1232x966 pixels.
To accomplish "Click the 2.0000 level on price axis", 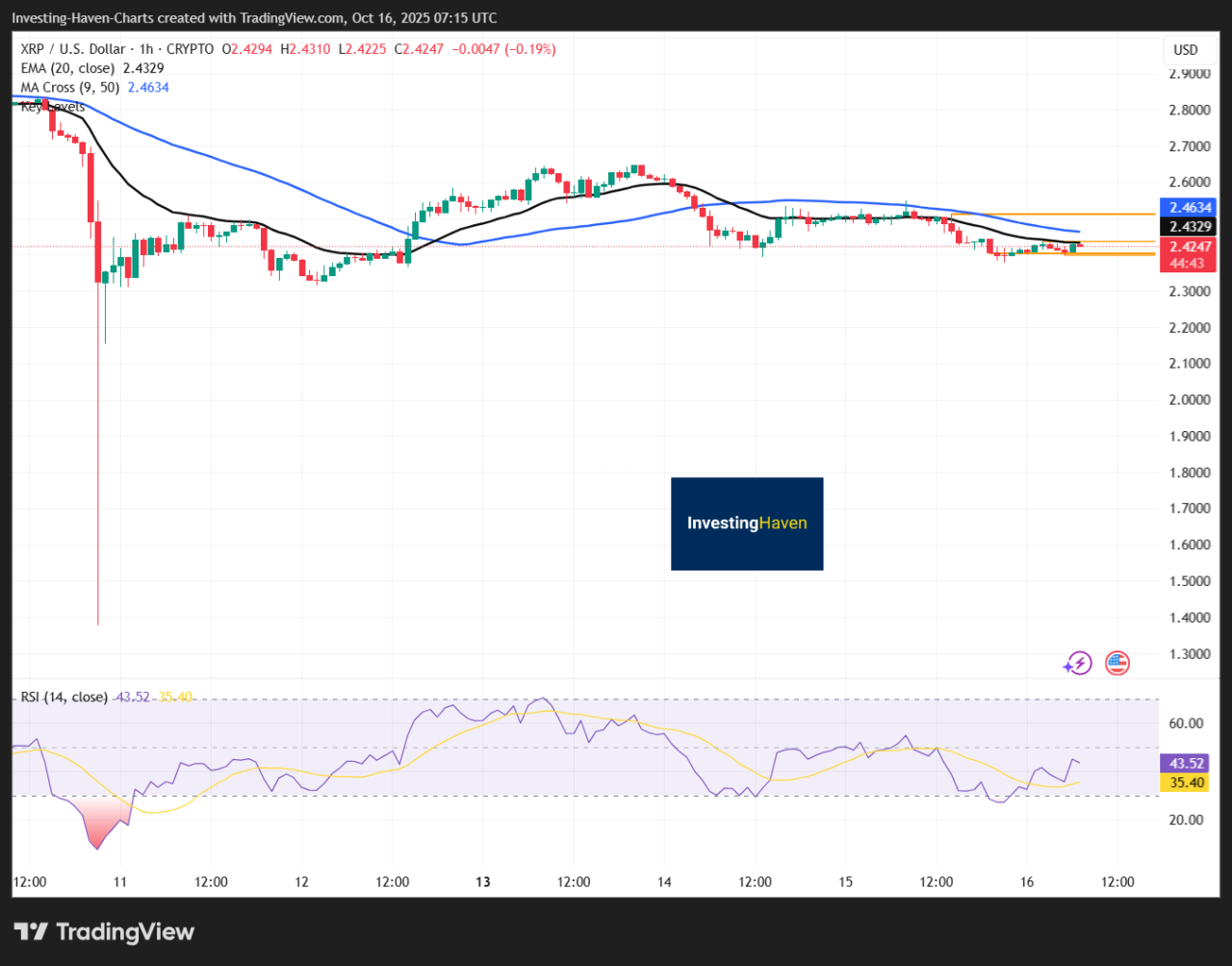I will click(x=1189, y=399).
